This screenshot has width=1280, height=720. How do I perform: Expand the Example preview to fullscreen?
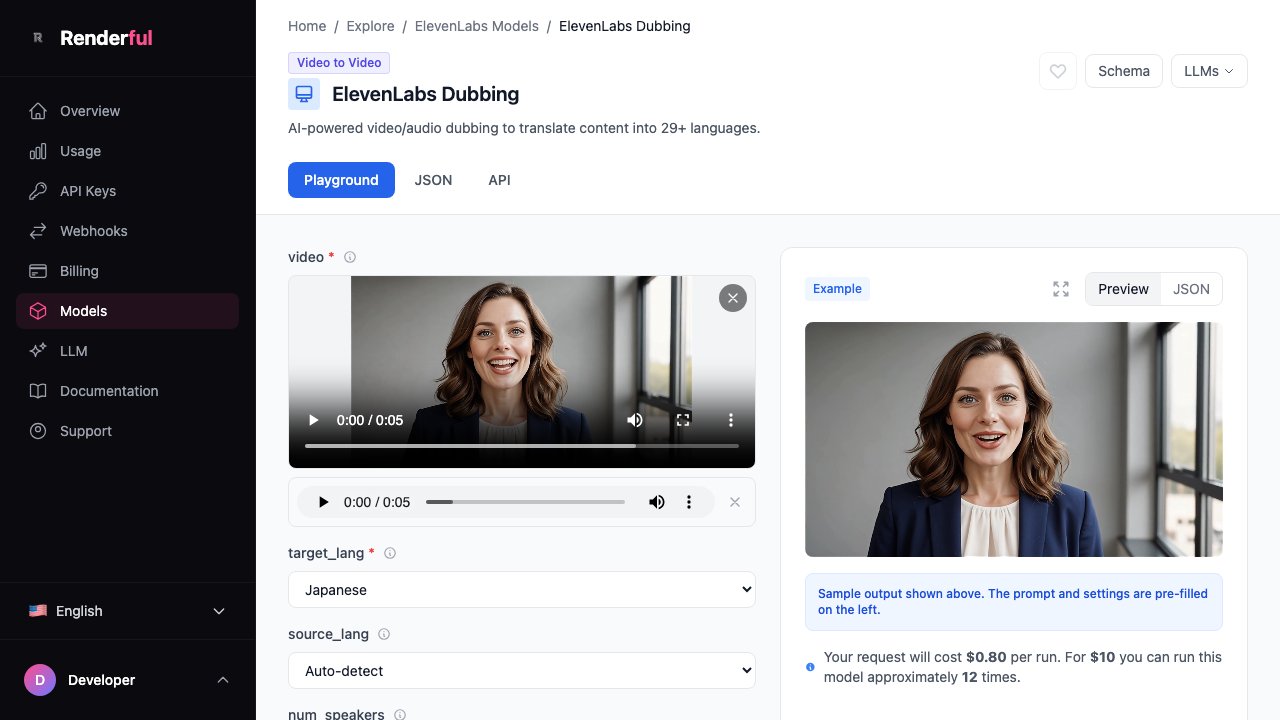(x=1061, y=289)
